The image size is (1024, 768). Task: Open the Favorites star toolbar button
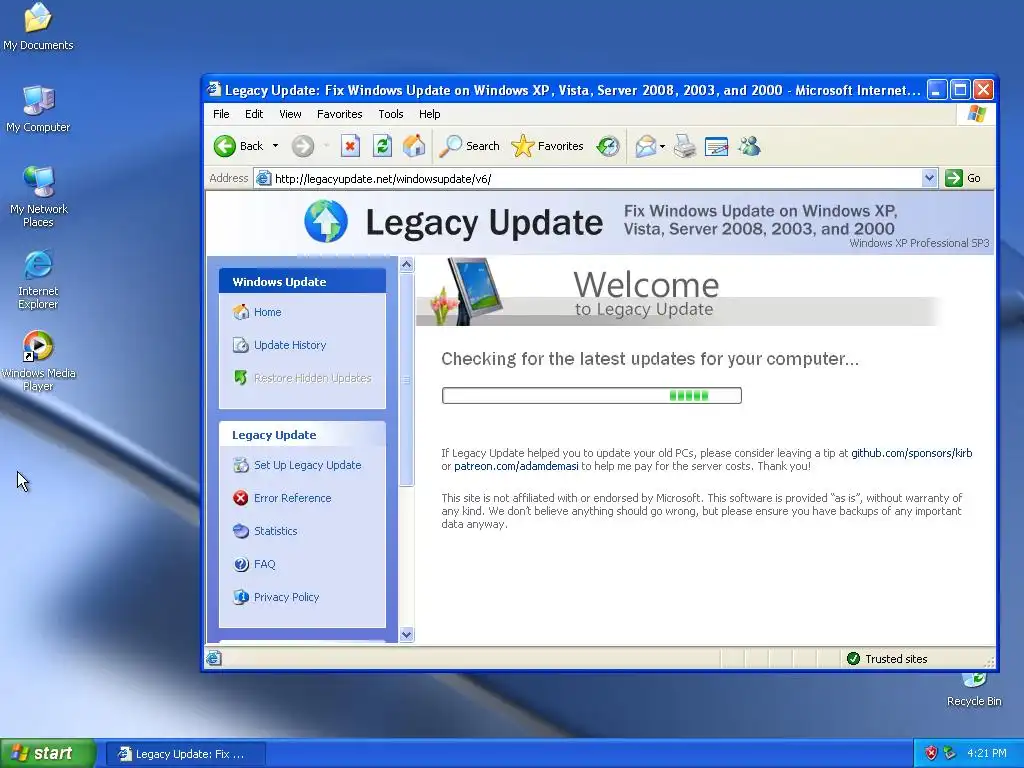point(547,146)
